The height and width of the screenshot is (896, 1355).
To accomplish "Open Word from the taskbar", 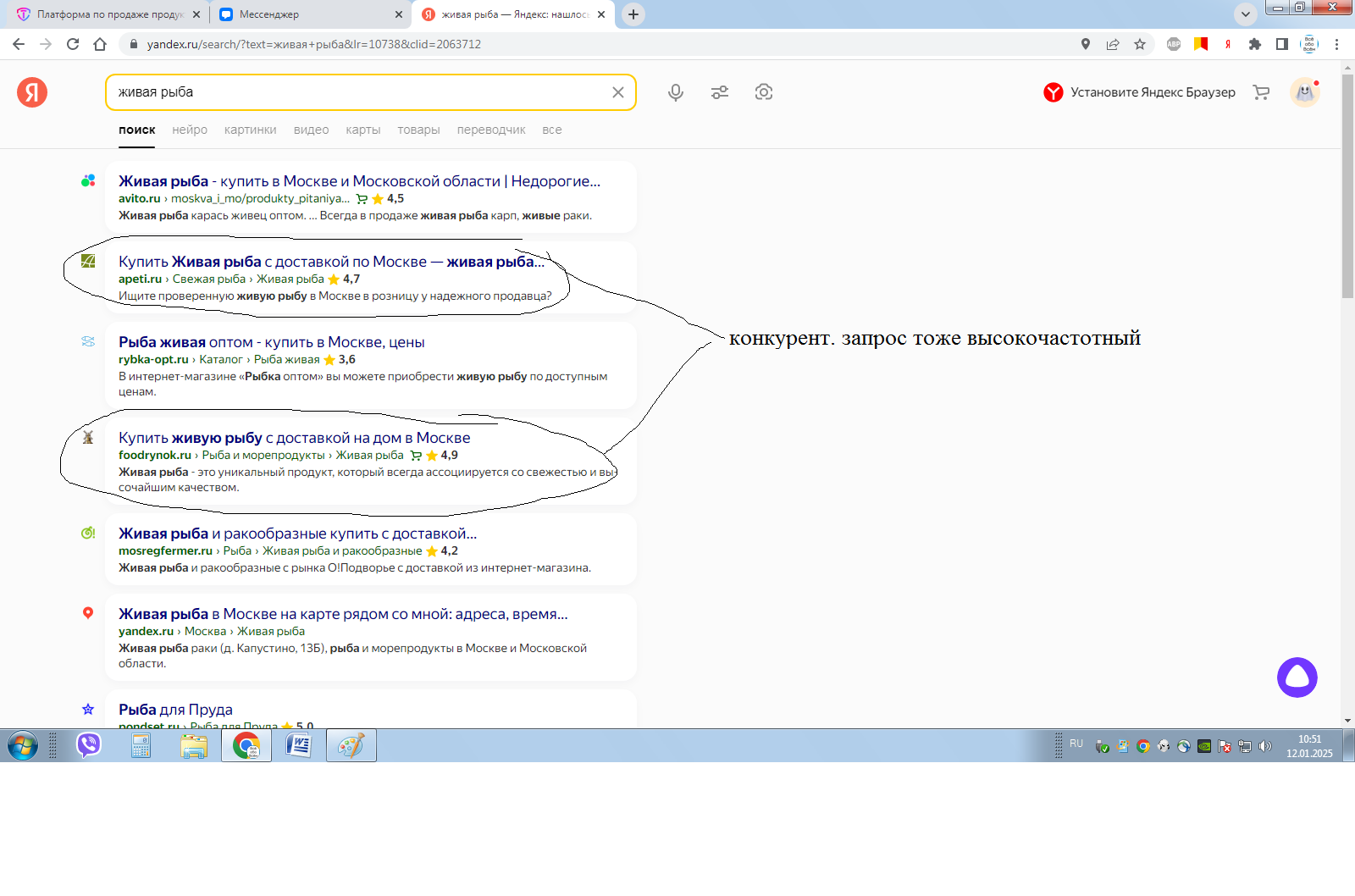I will 298,745.
